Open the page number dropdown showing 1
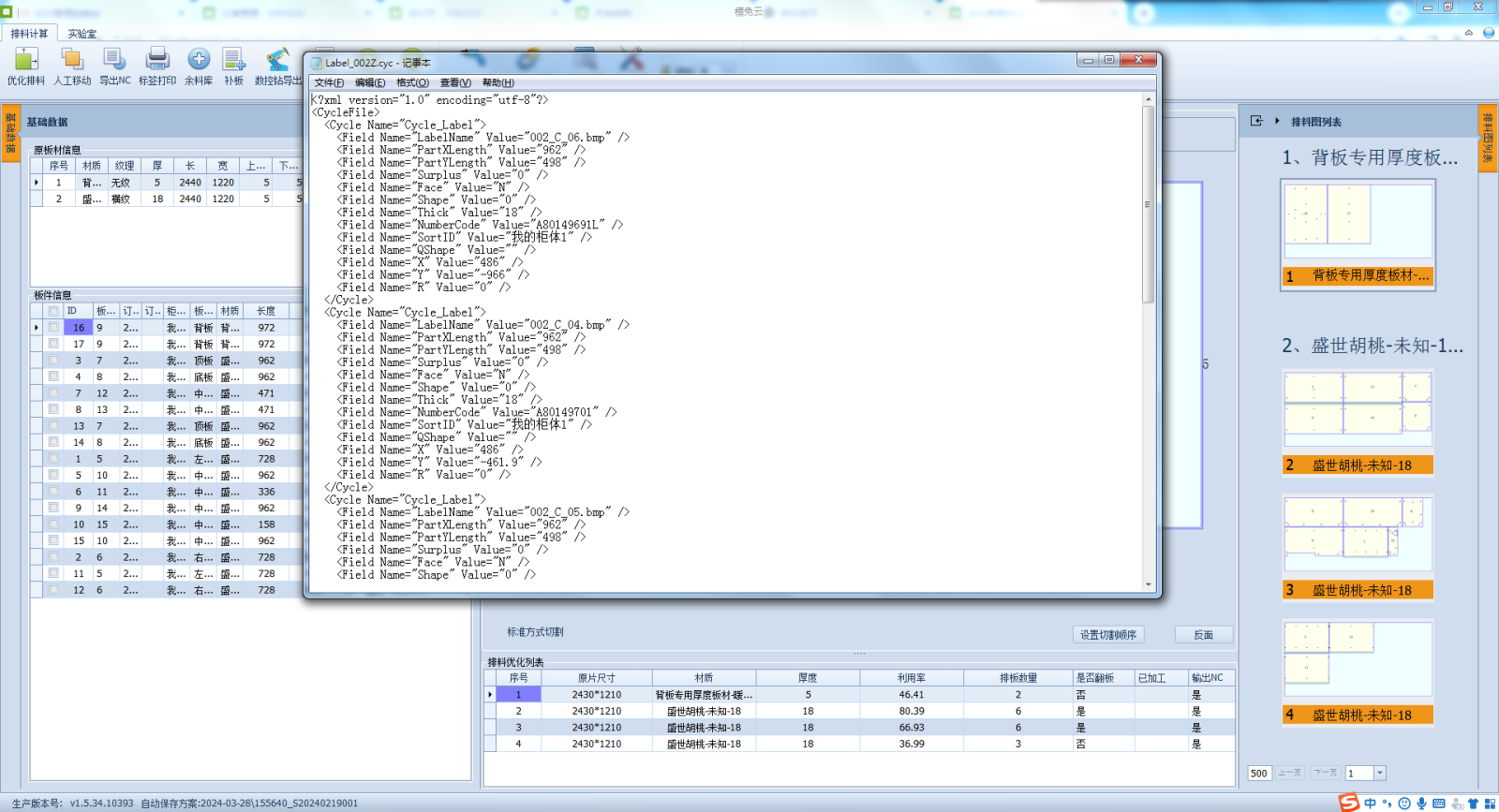The width and height of the screenshot is (1499, 812). pyautogui.click(x=1379, y=773)
